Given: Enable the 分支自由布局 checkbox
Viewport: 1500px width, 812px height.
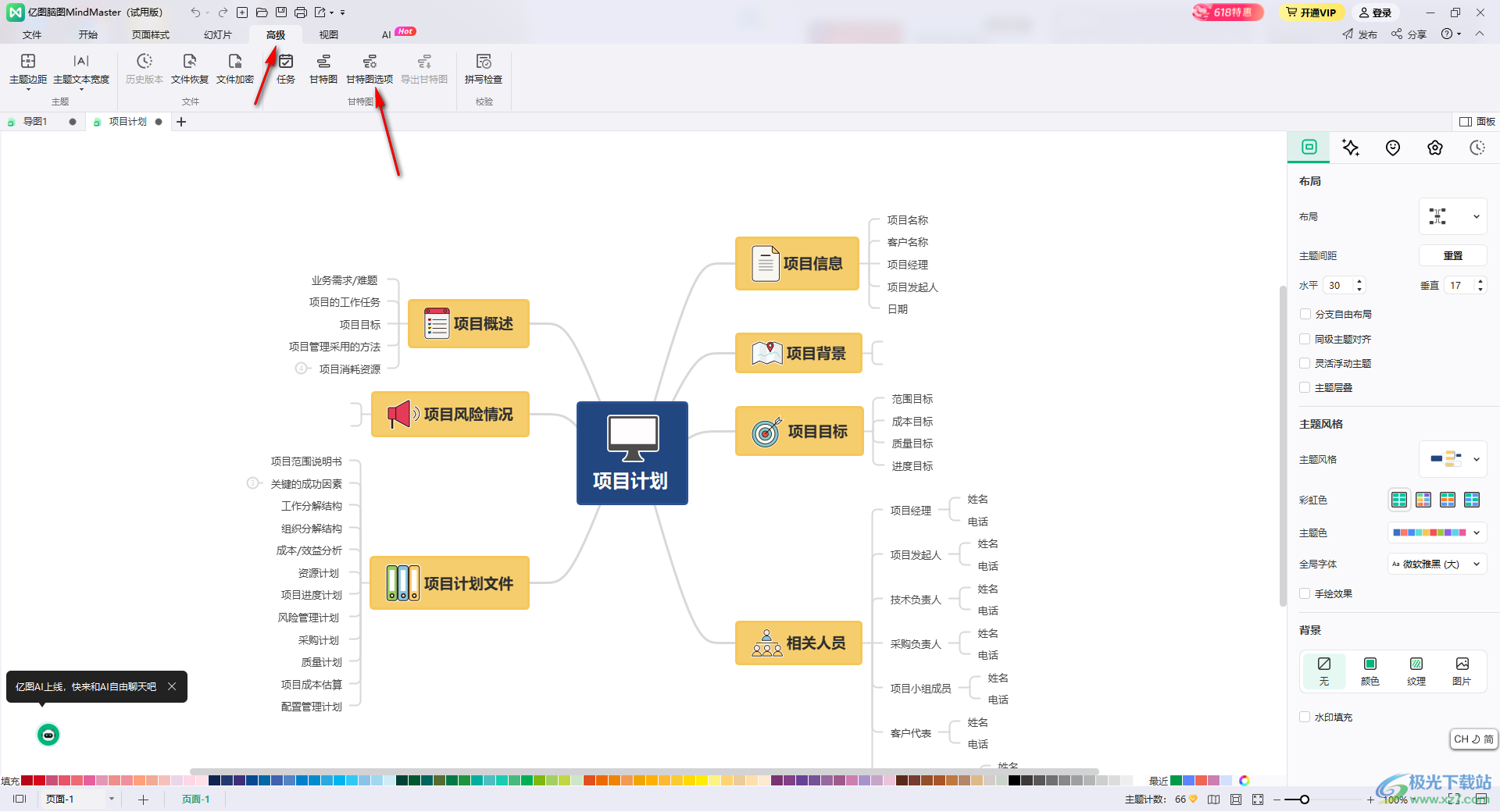Looking at the screenshot, I should point(1305,314).
